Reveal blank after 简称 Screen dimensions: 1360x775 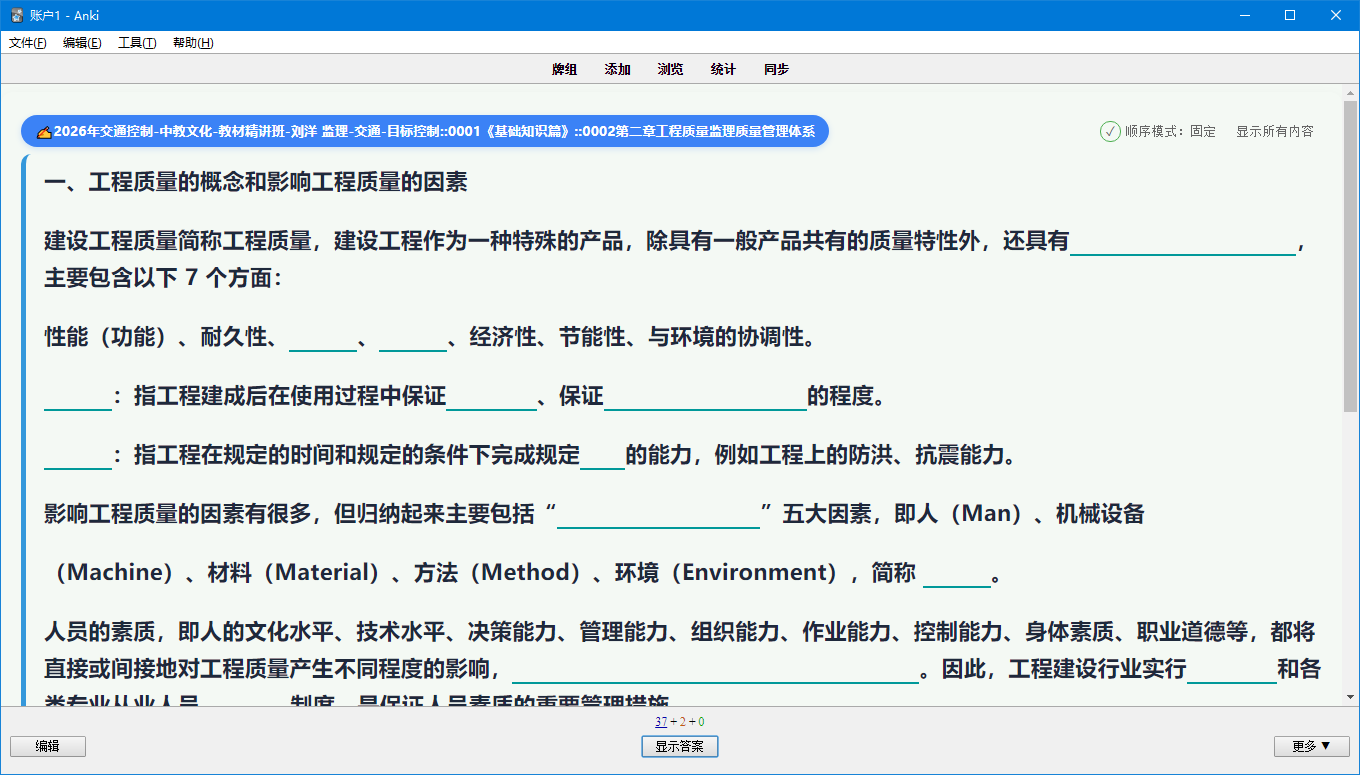click(956, 573)
